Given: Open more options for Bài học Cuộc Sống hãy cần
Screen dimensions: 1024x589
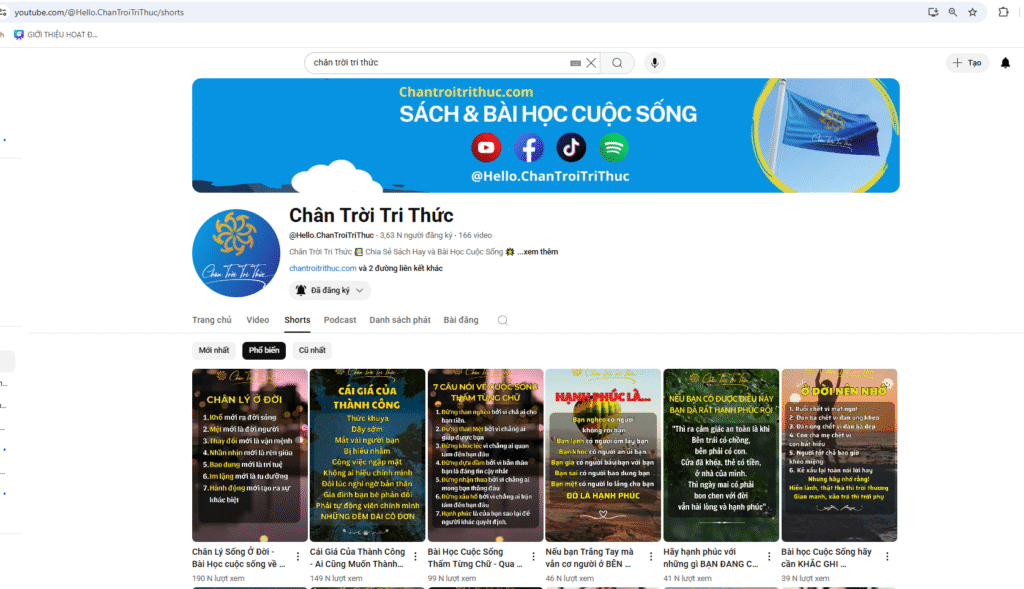Looking at the screenshot, I should tap(887, 556).
